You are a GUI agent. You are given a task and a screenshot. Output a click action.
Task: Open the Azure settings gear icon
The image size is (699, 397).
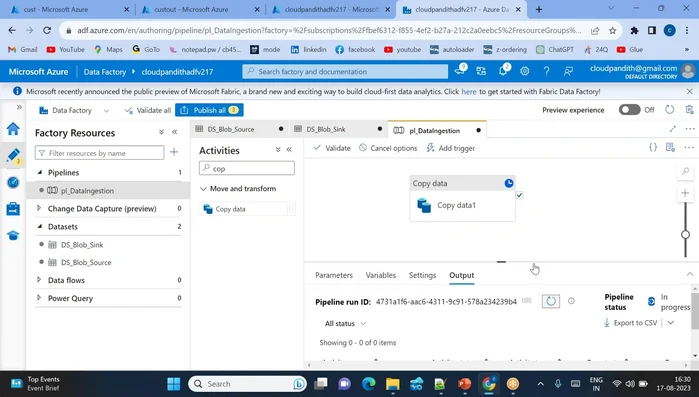[525, 71]
